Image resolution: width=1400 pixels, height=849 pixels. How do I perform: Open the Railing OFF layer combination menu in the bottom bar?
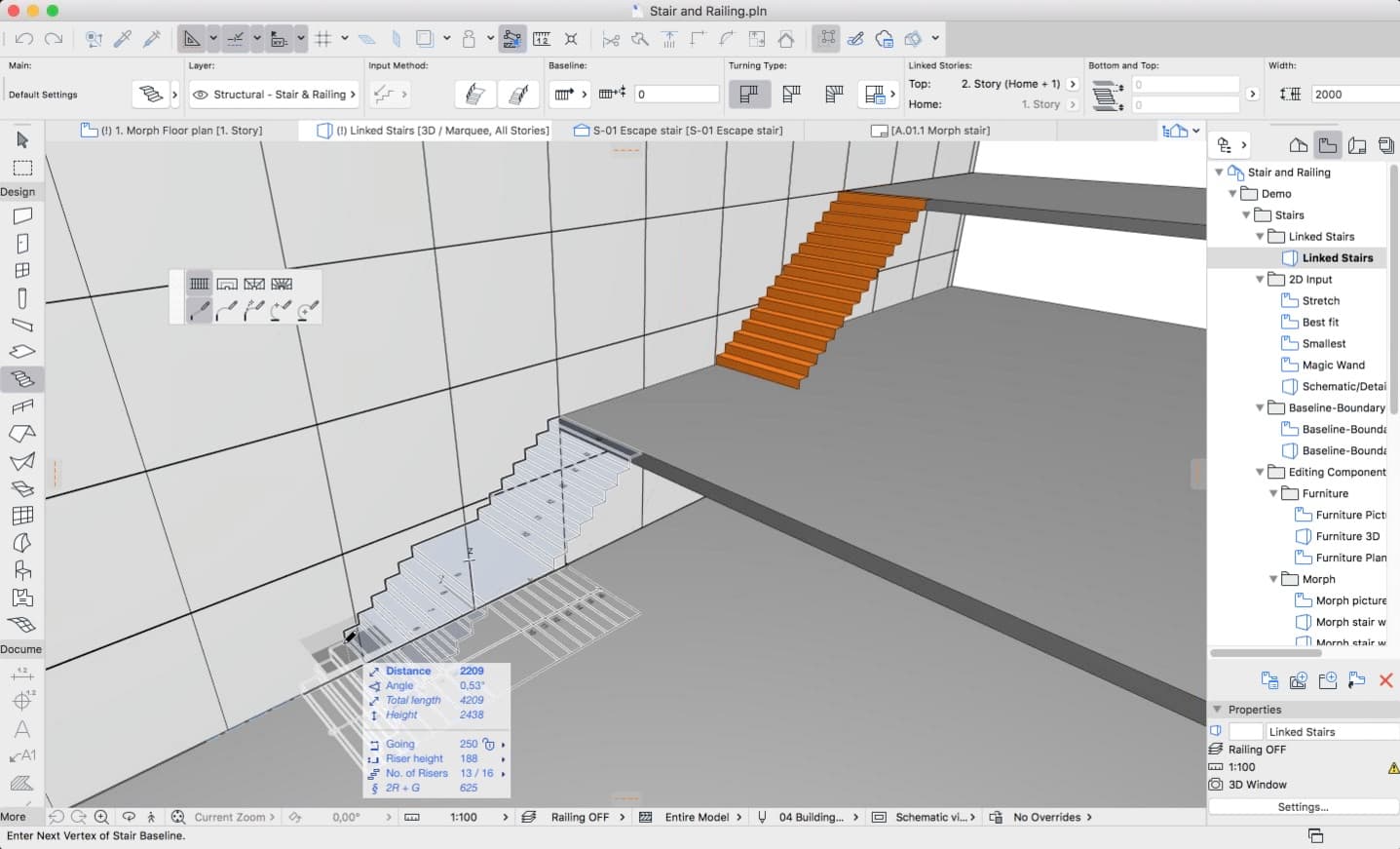point(575,817)
